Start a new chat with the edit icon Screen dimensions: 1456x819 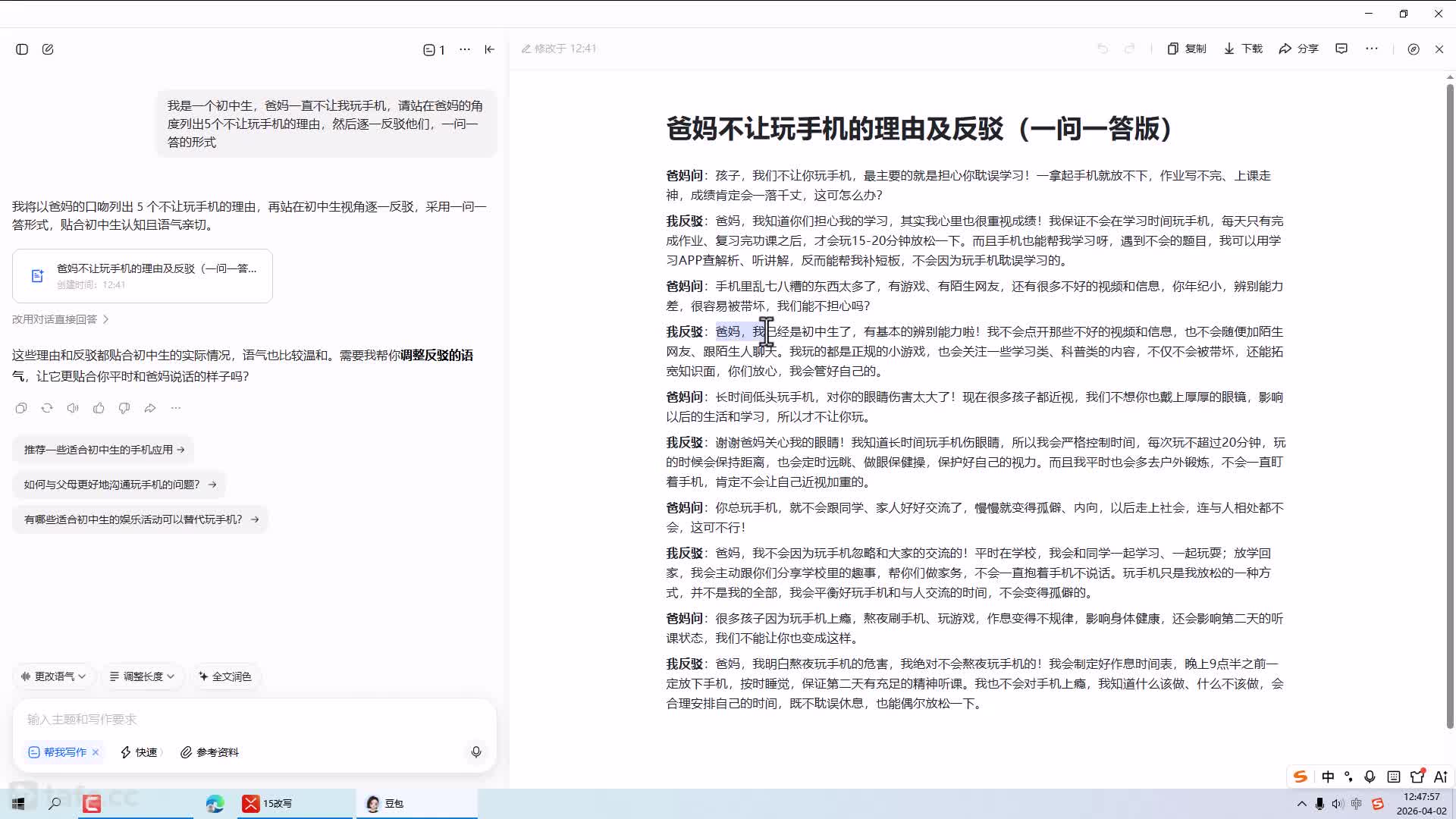48,49
